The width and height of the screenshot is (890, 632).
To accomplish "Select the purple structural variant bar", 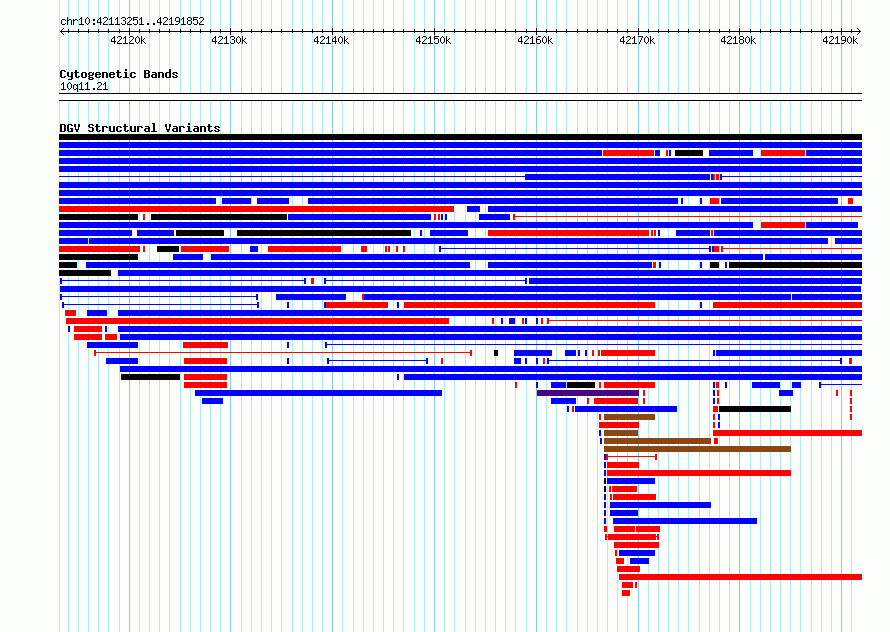I will pyautogui.click(x=588, y=393).
